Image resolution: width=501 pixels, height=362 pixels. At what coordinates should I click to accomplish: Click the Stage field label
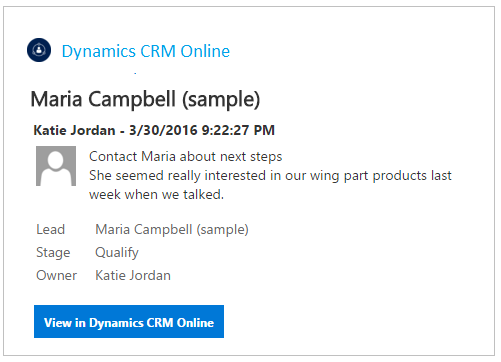click(53, 253)
